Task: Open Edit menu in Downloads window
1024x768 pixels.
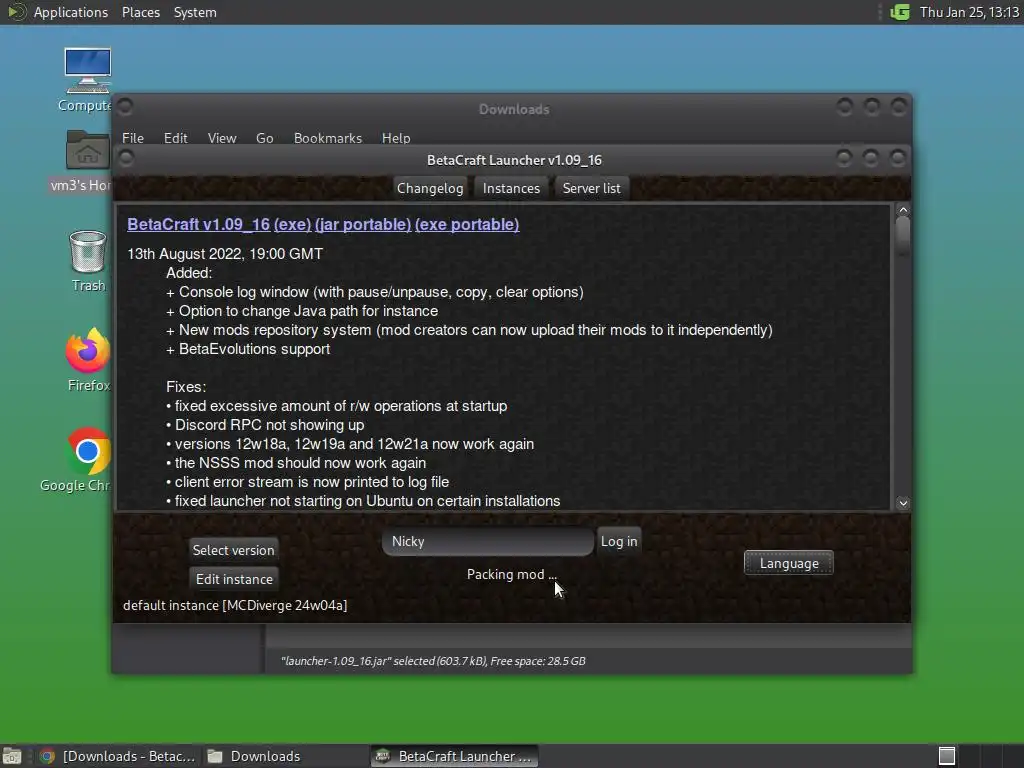Action: [x=175, y=138]
